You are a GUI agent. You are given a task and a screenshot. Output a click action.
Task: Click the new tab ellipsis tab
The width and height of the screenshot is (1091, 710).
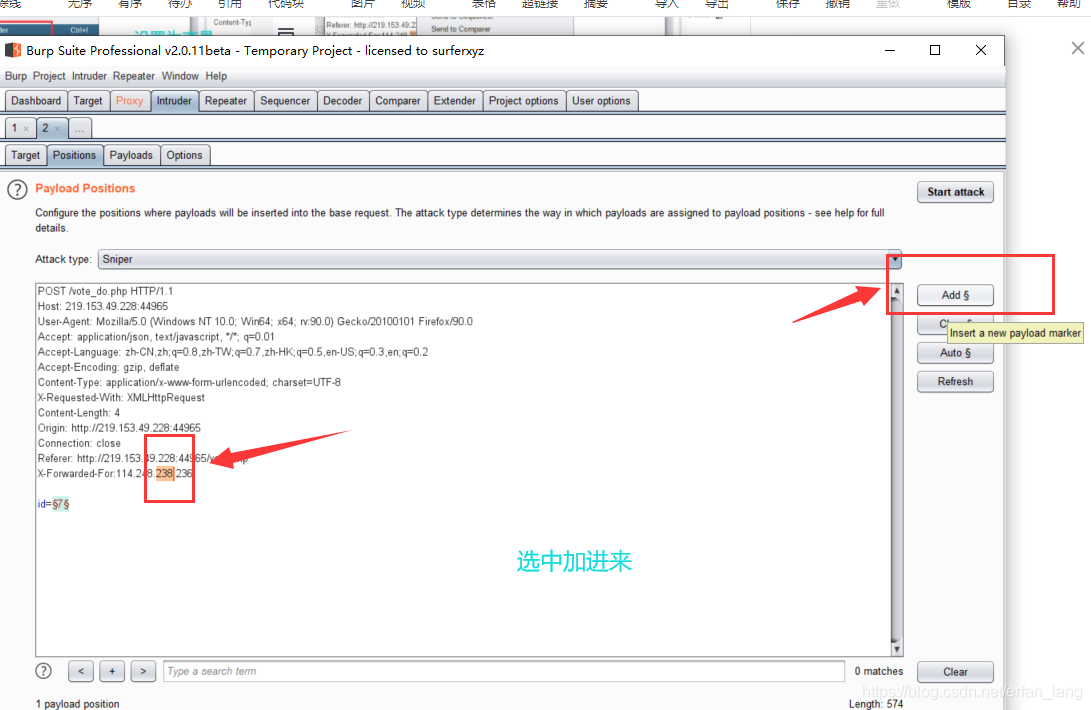tap(79, 128)
